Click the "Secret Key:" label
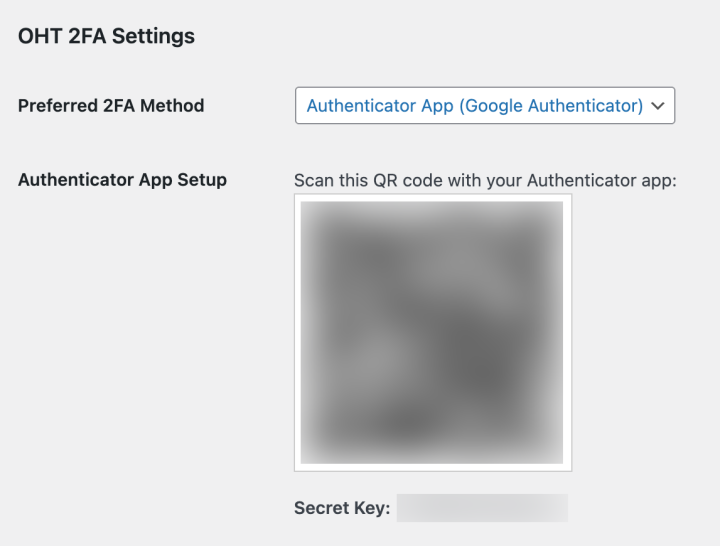 [x=341, y=508]
